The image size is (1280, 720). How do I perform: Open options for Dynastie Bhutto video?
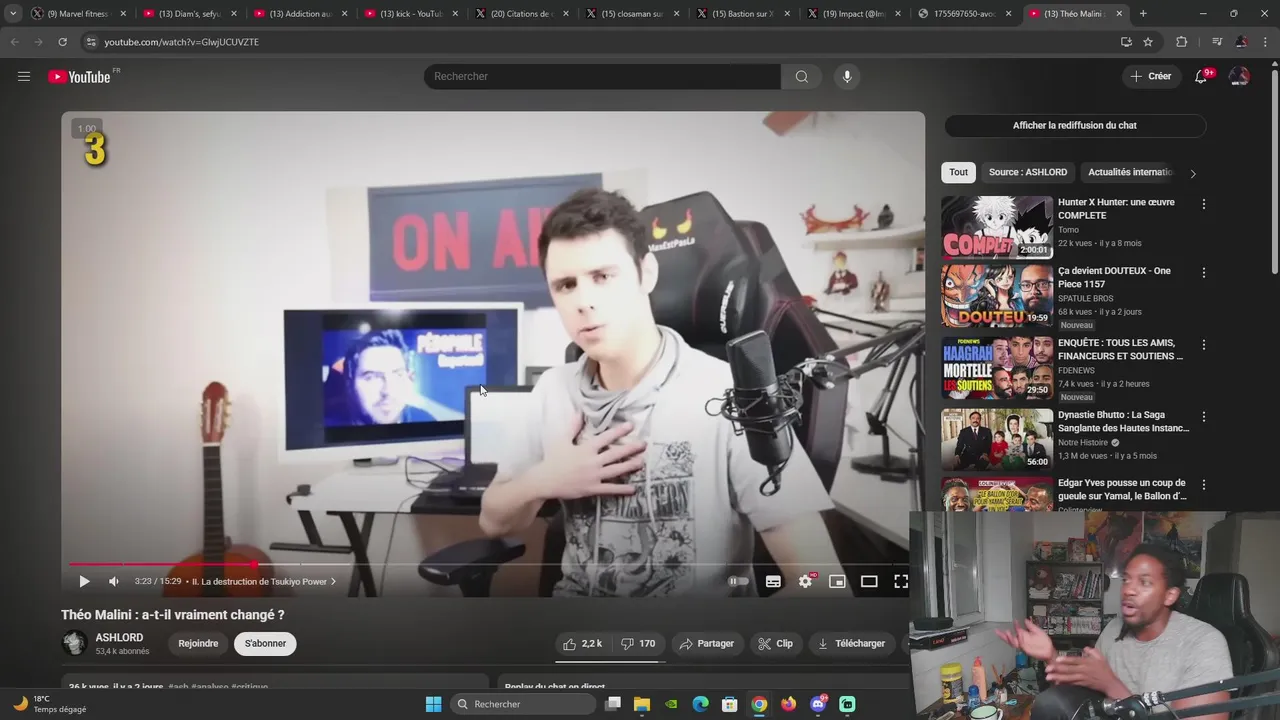tap(1204, 416)
